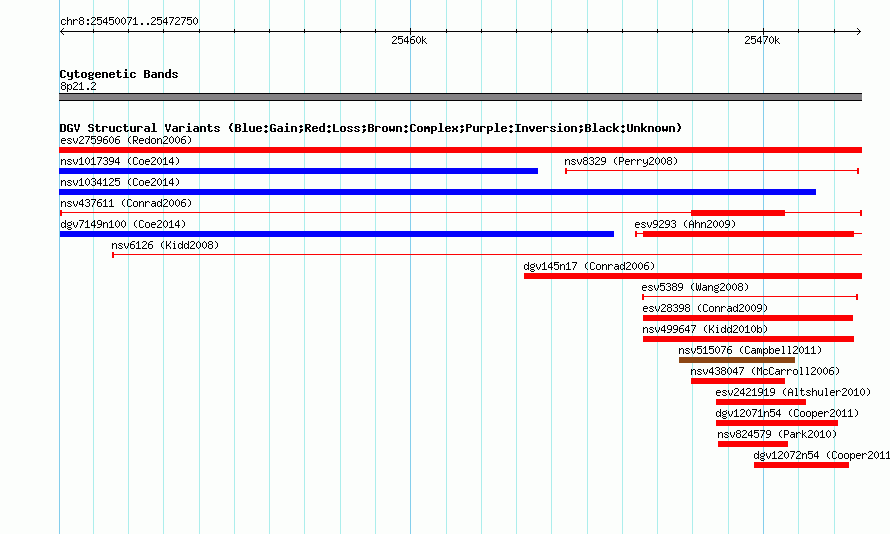Screen dimensions: 890x534
Task: Click the nsv1017394 (Coe2014) label
Action: (120, 161)
